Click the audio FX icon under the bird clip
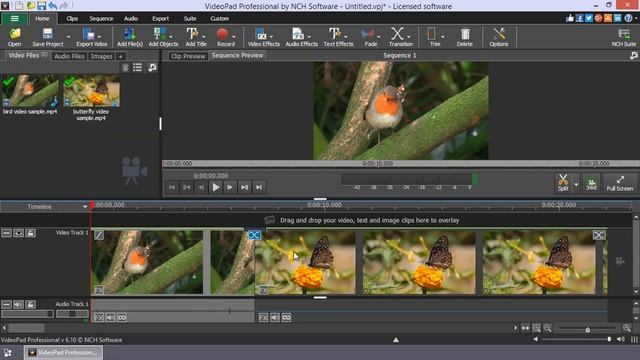Screen dimensions: 640x360 click(x=99, y=317)
